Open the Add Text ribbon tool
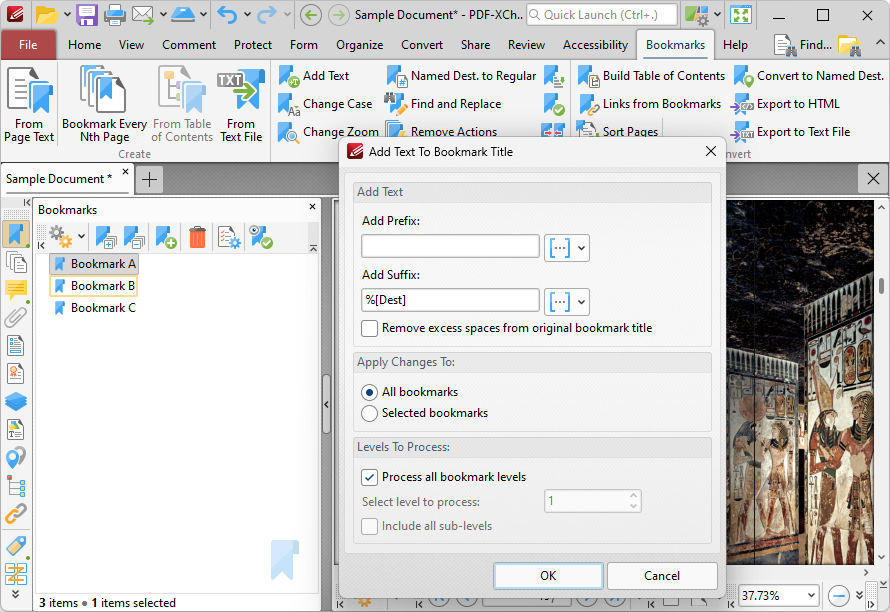This screenshot has width=890, height=612. point(314,76)
